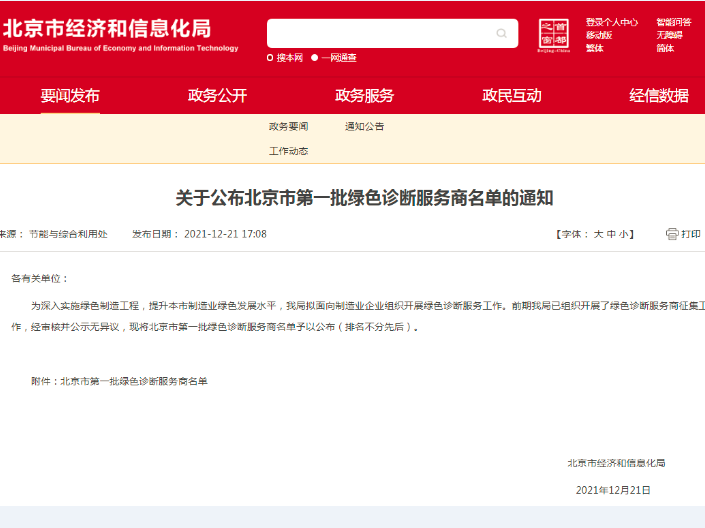Open the 政务公开 navigation menu
The width and height of the screenshot is (705, 528).
pos(217,96)
